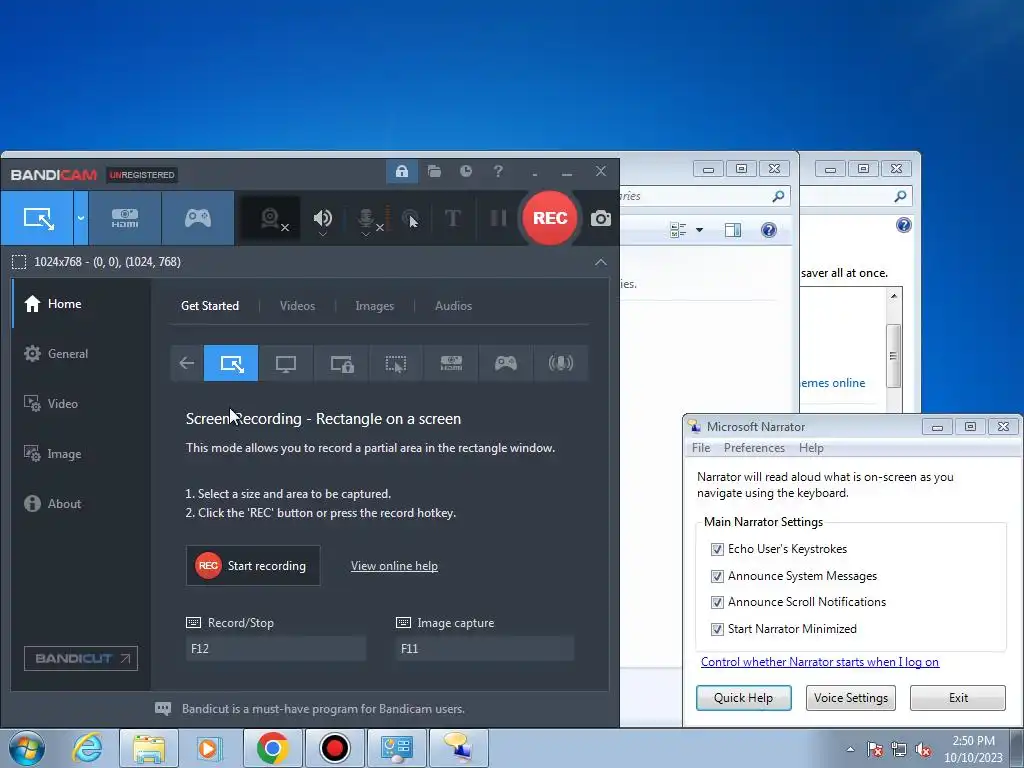This screenshot has width=1024, height=768.
Task: Click the BANDICUT button
Action: coord(81,658)
